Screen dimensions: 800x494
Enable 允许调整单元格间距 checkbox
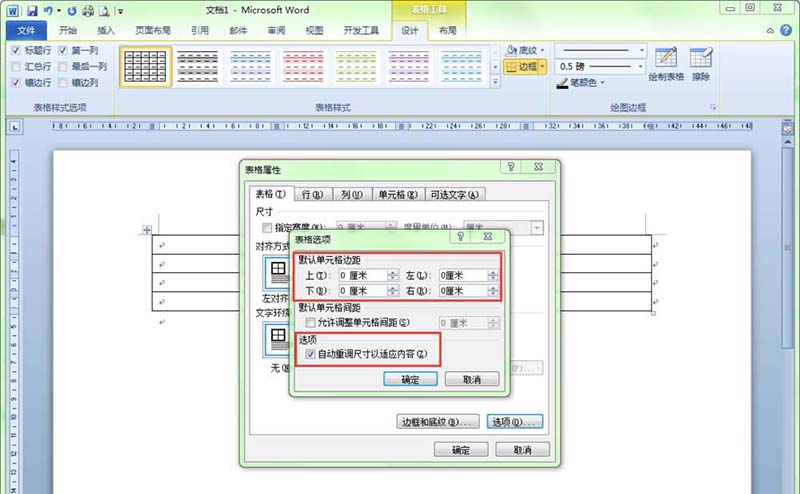pyautogui.click(x=310, y=323)
